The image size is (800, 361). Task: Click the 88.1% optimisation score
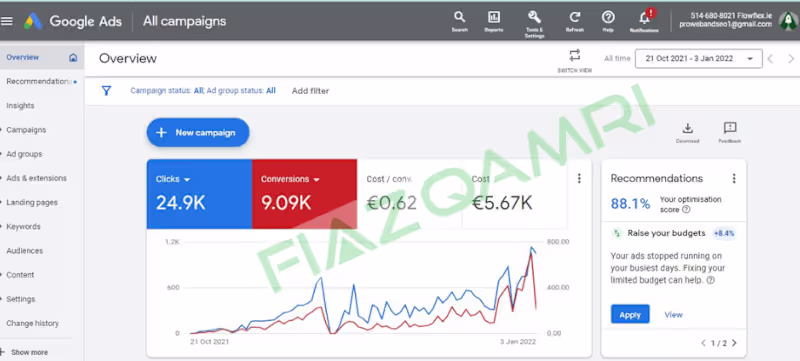click(x=631, y=204)
